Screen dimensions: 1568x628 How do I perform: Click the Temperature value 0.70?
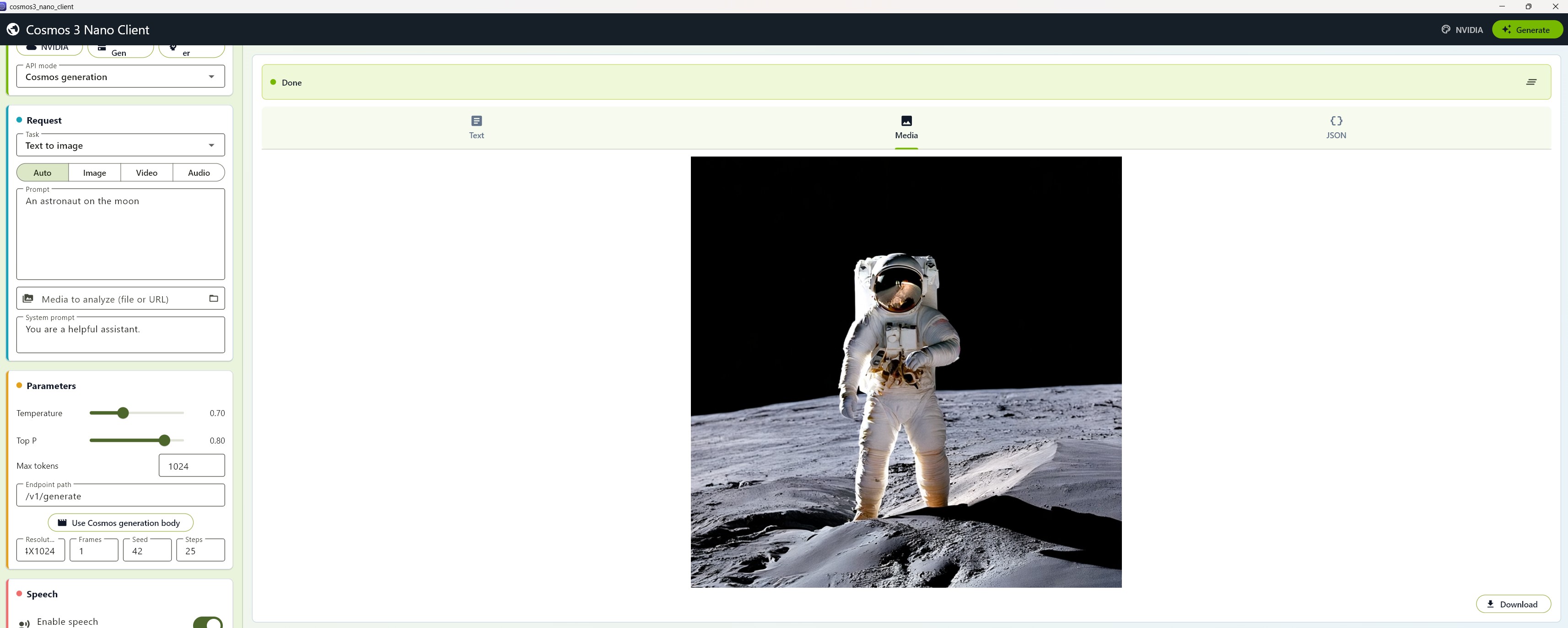click(x=217, y=413)
